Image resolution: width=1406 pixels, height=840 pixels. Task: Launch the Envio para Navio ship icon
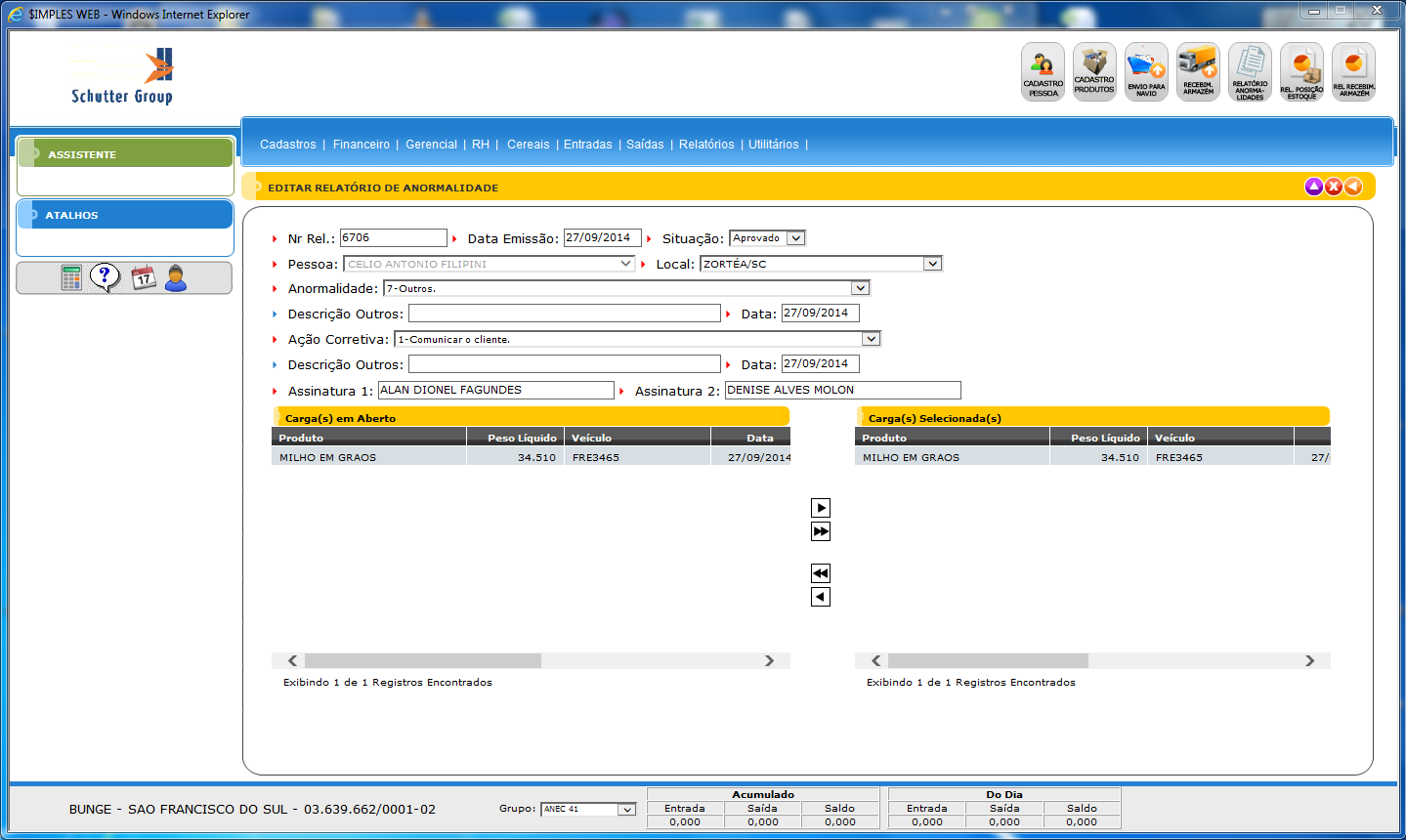[x=1146, y=71]
